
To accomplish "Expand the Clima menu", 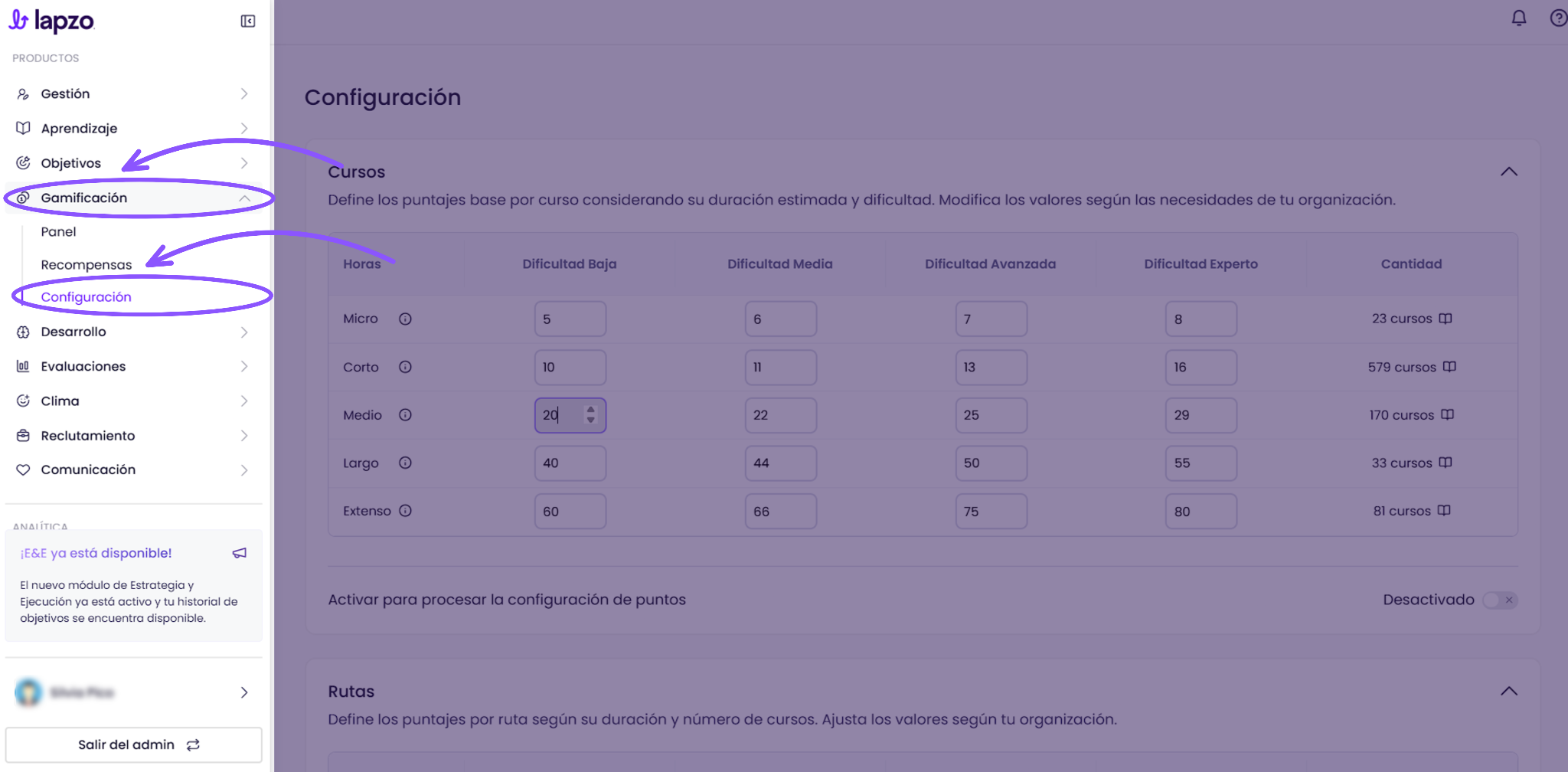I will click(133, 401).
